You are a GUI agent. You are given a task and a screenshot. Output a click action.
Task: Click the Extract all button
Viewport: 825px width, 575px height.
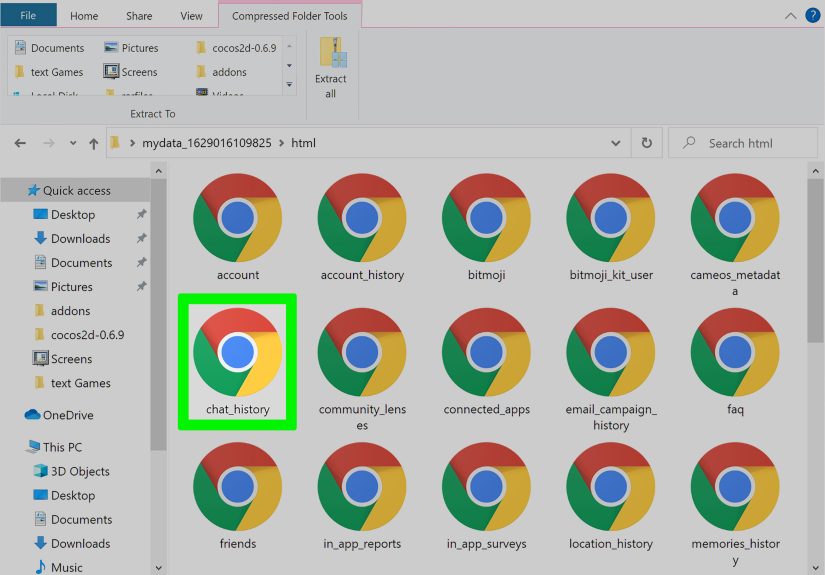pyautogui.click(x=331, y=68)
